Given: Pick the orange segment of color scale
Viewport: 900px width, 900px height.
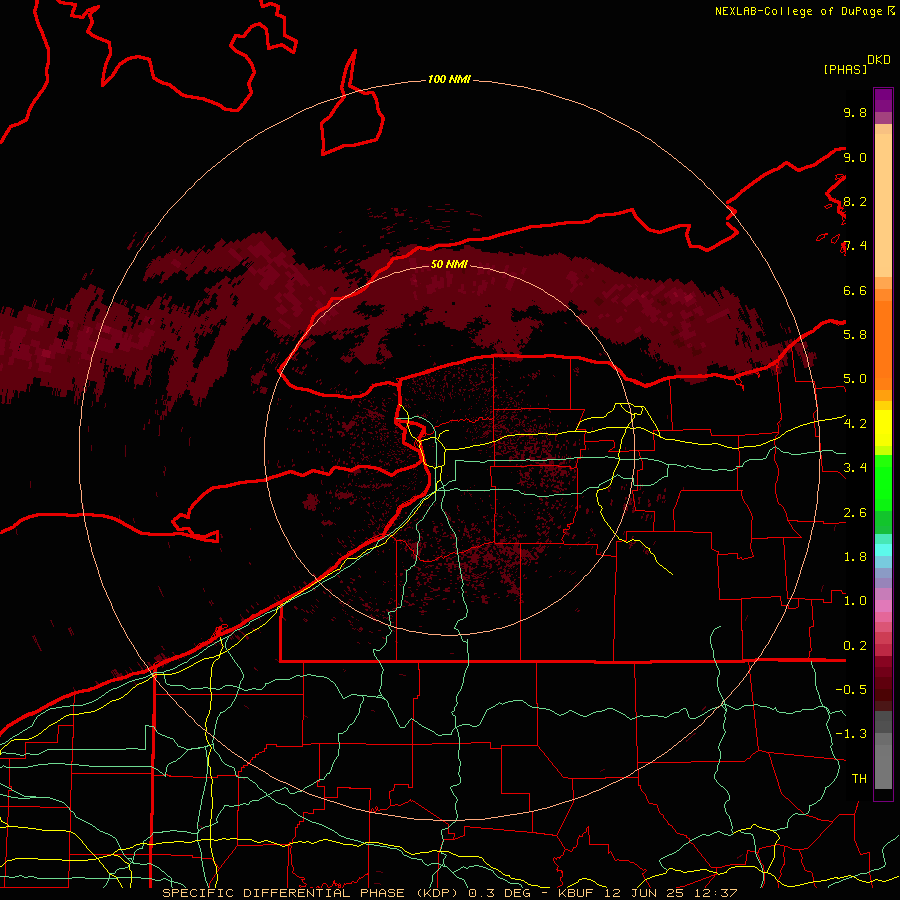Looking at the screenshot, I should (883, 345).
